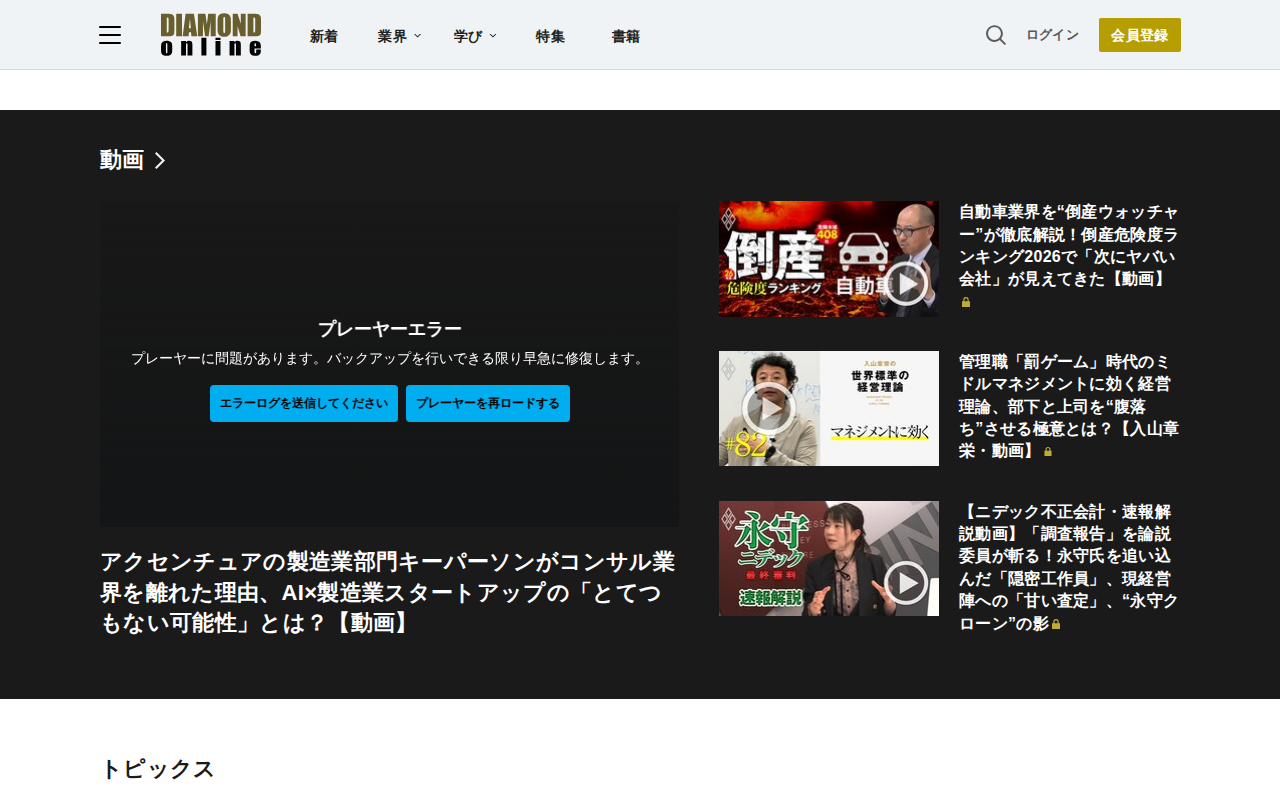Open the アクセンチュアの製造業部門 article headline
The height and width of the screenshot is (800, 1280).
[388, 592]
